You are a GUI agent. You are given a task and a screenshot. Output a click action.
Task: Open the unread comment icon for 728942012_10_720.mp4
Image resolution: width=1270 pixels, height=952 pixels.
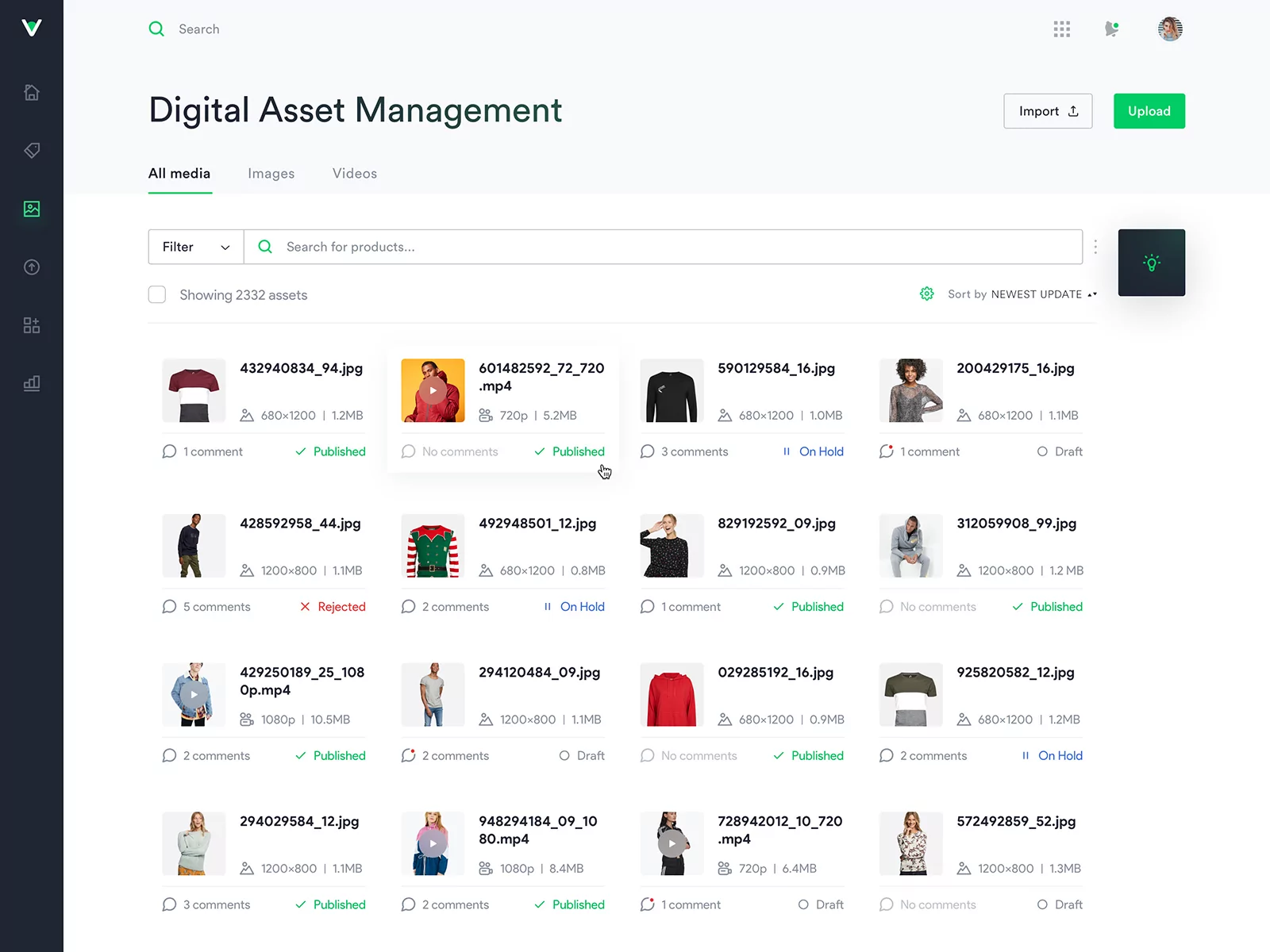click(x=647, y=904)
